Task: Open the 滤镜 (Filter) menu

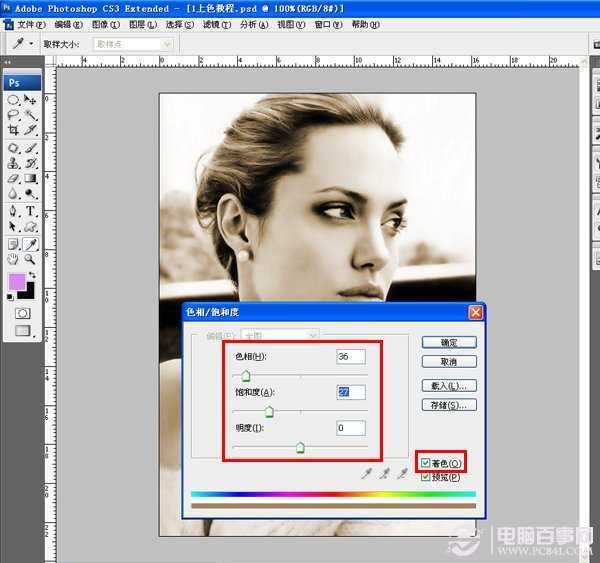Action: 212,24
